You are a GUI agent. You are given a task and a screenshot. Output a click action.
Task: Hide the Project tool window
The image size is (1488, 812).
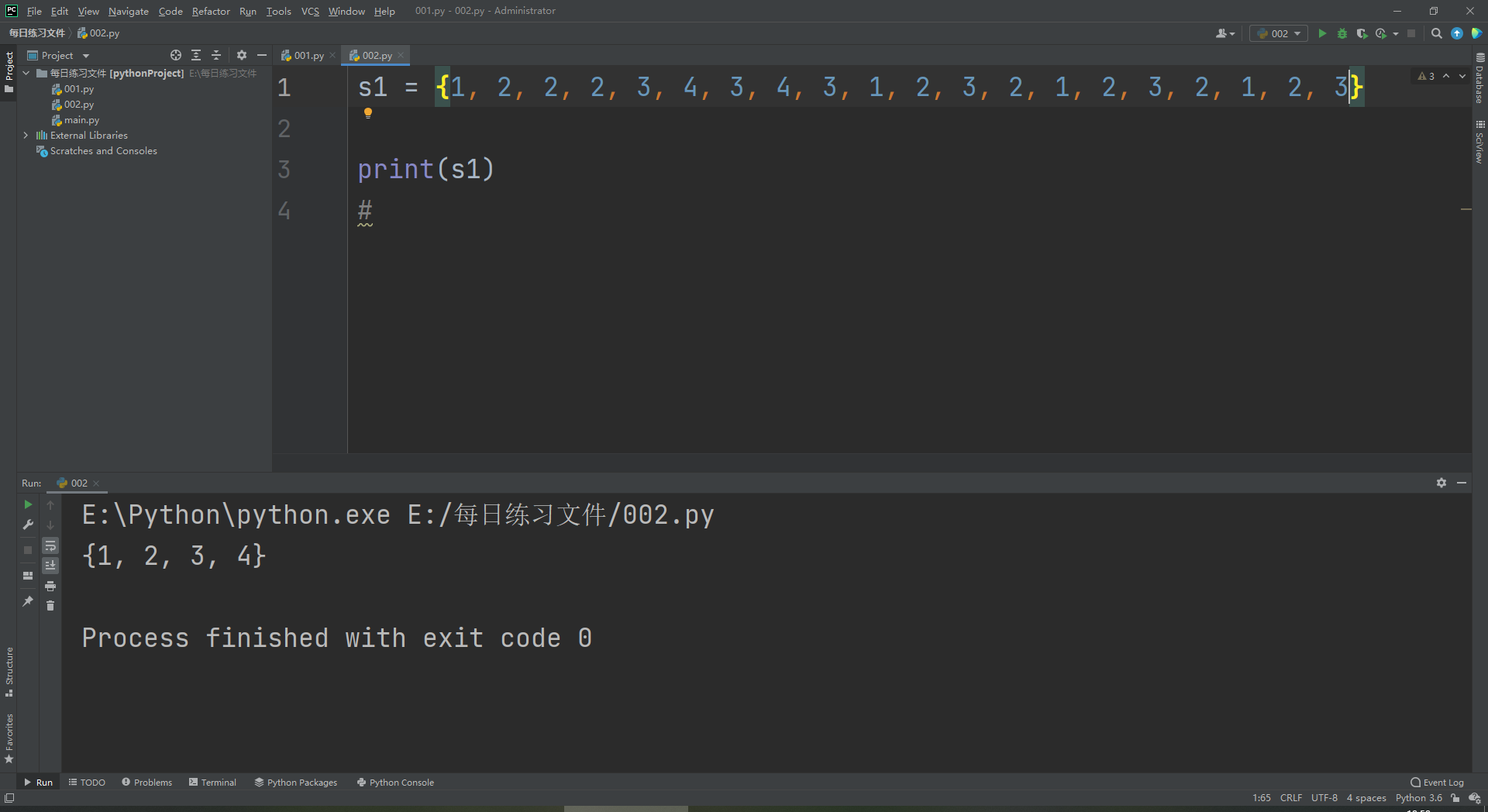tap(262, 55)
